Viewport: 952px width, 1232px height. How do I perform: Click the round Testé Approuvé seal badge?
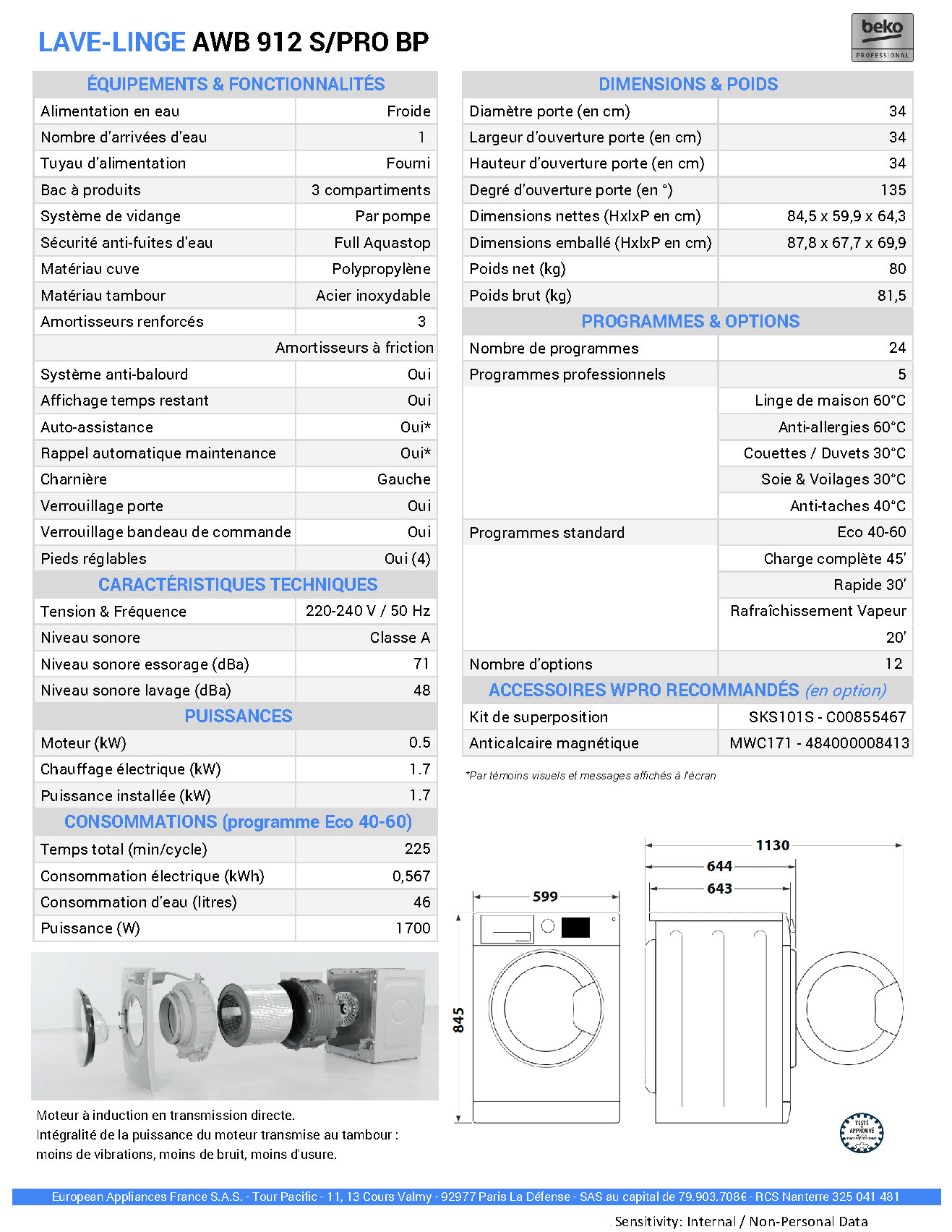pos(862,1132)
